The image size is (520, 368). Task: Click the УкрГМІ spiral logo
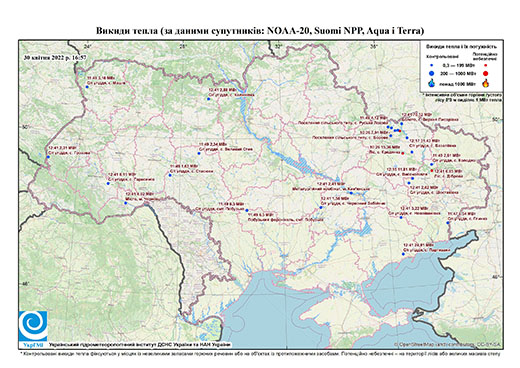coord(33,326)
